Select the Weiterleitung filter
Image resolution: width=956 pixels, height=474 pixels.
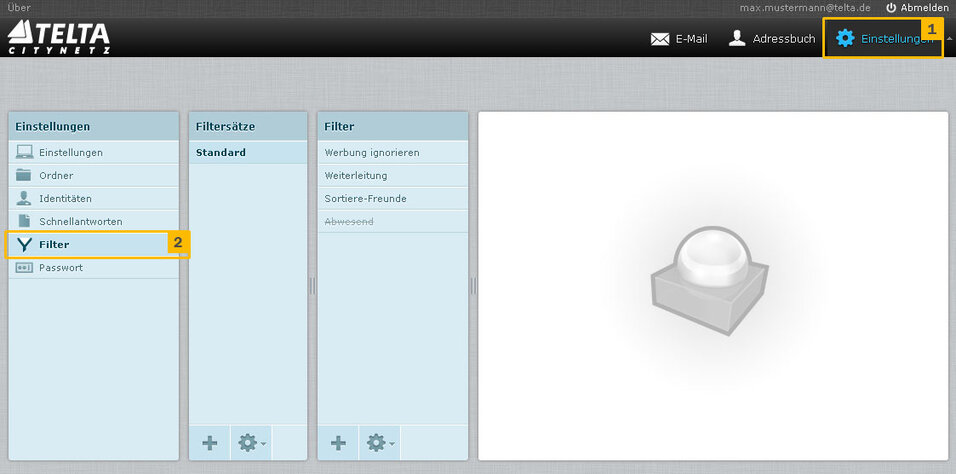point(393,176)
